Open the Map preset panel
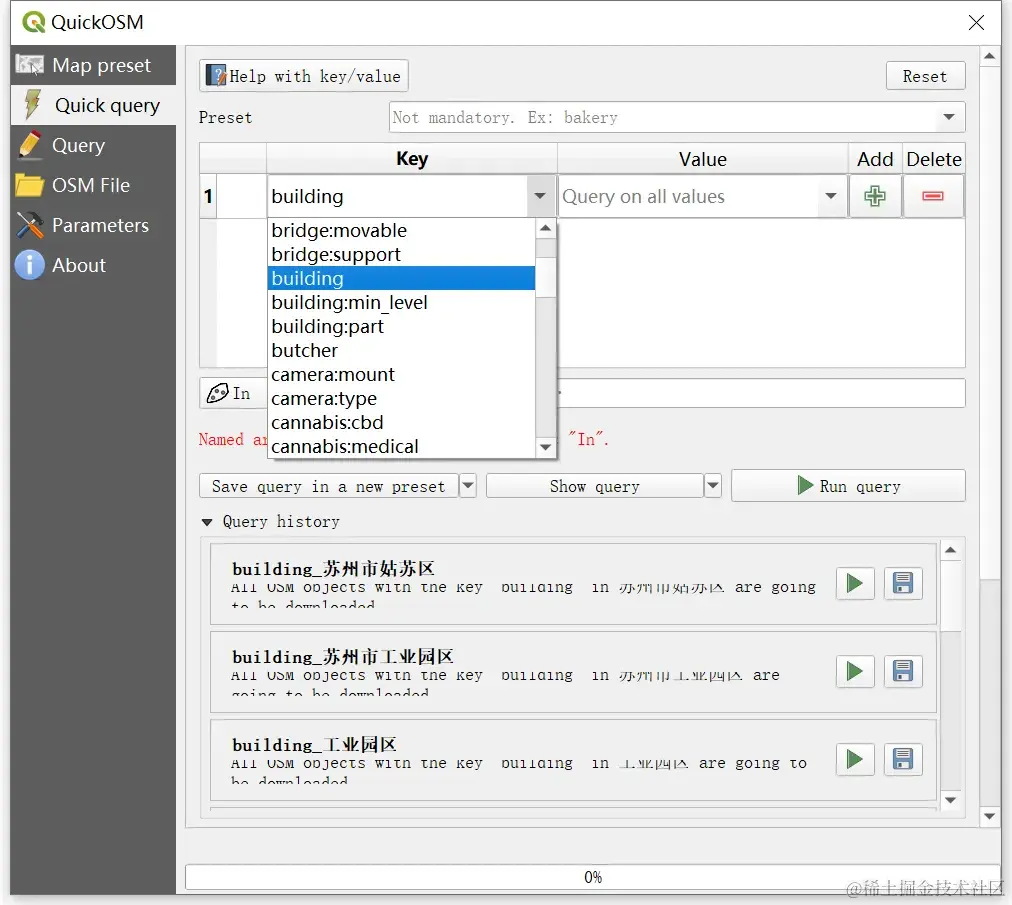 coord(93,65)
